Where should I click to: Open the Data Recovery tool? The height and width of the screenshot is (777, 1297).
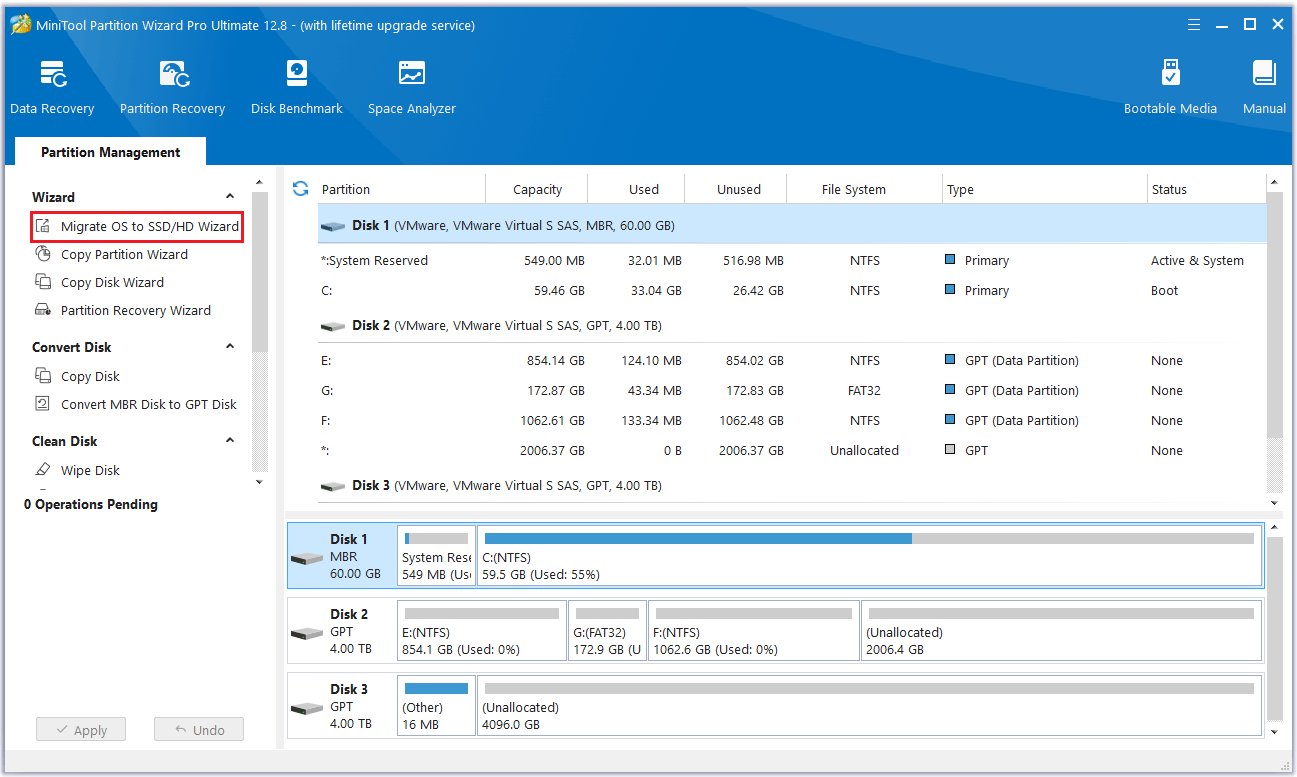pos(52,88)
